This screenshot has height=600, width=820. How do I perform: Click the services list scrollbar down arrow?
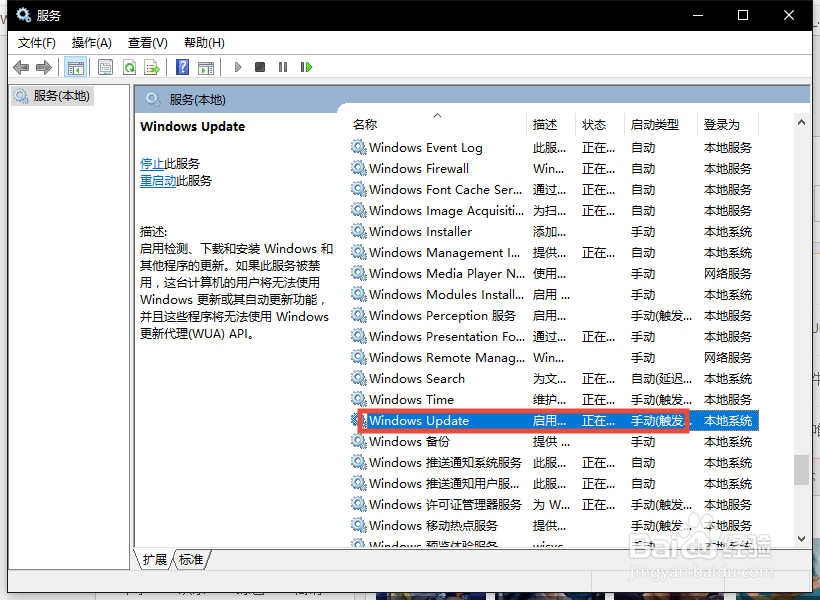click(801, 539)
